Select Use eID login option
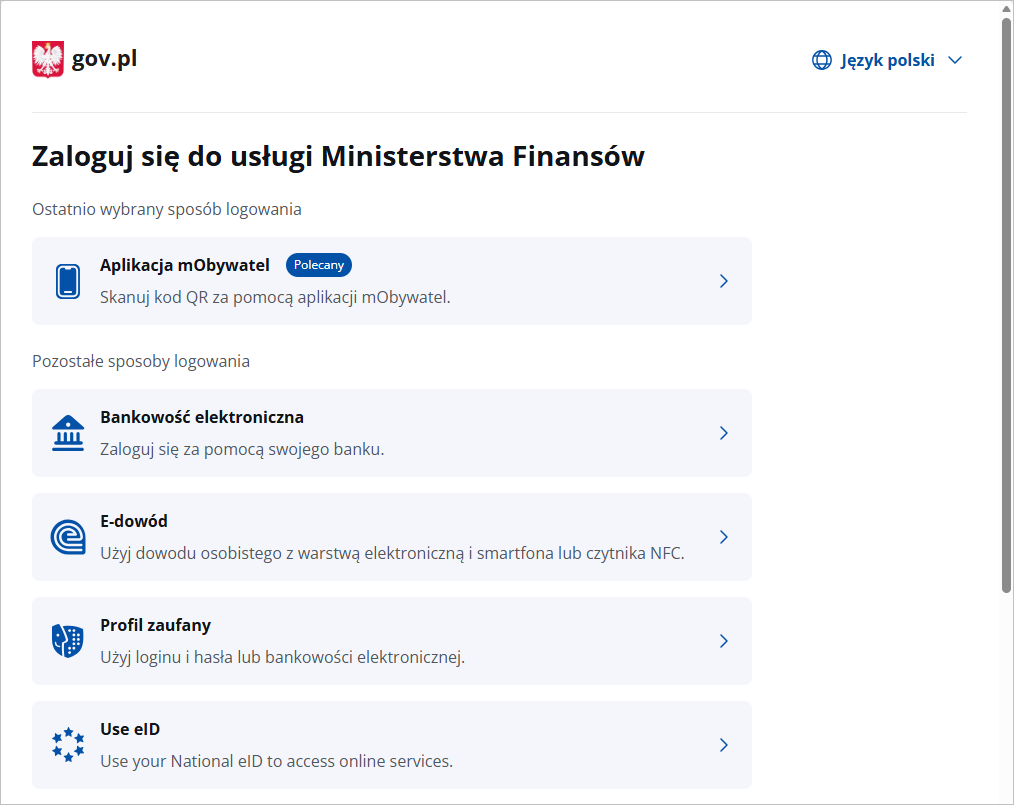 tap(392, 745)
